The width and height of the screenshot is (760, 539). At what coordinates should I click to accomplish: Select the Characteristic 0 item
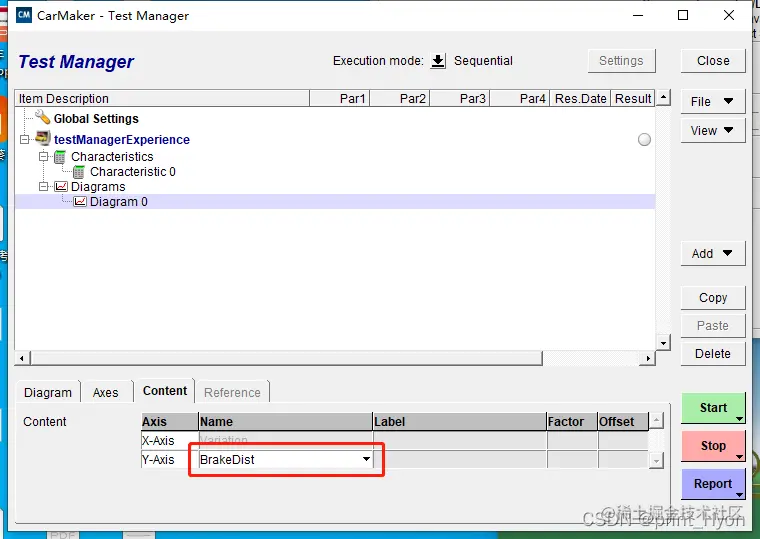point(133,172)
